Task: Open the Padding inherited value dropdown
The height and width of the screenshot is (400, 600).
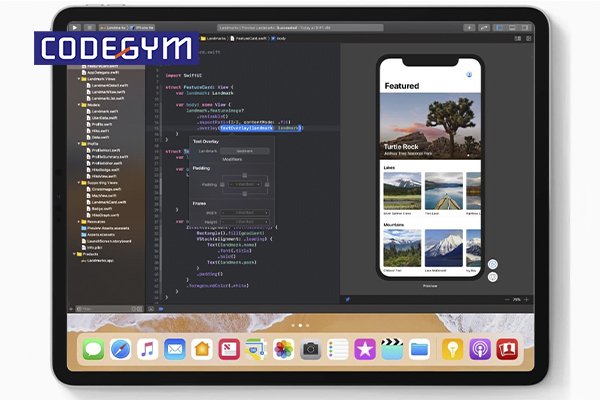Action: tap(243, 184)
